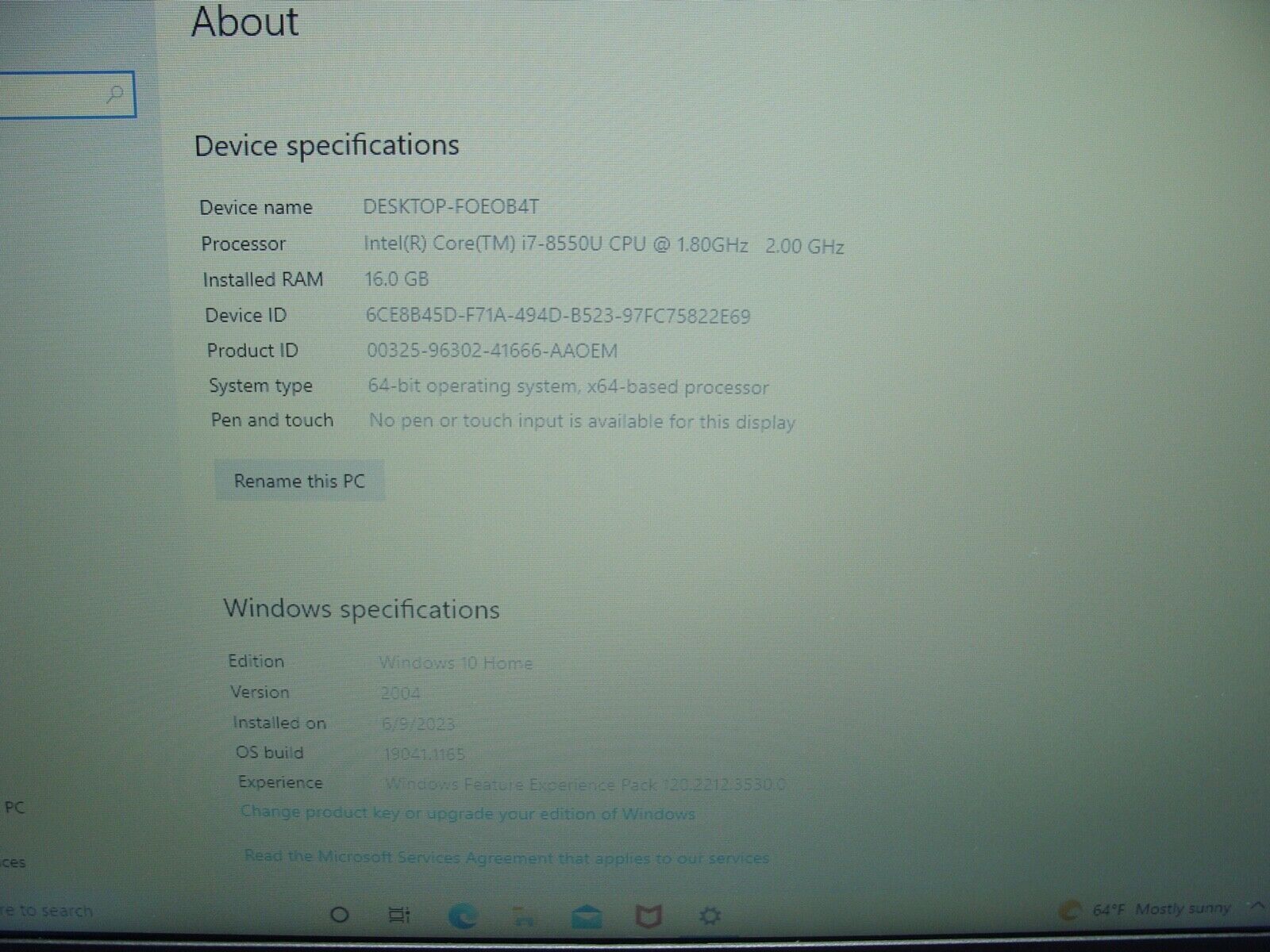Click the version value 2004
This screenshot has width=1270, height=952.
(400, 693)
